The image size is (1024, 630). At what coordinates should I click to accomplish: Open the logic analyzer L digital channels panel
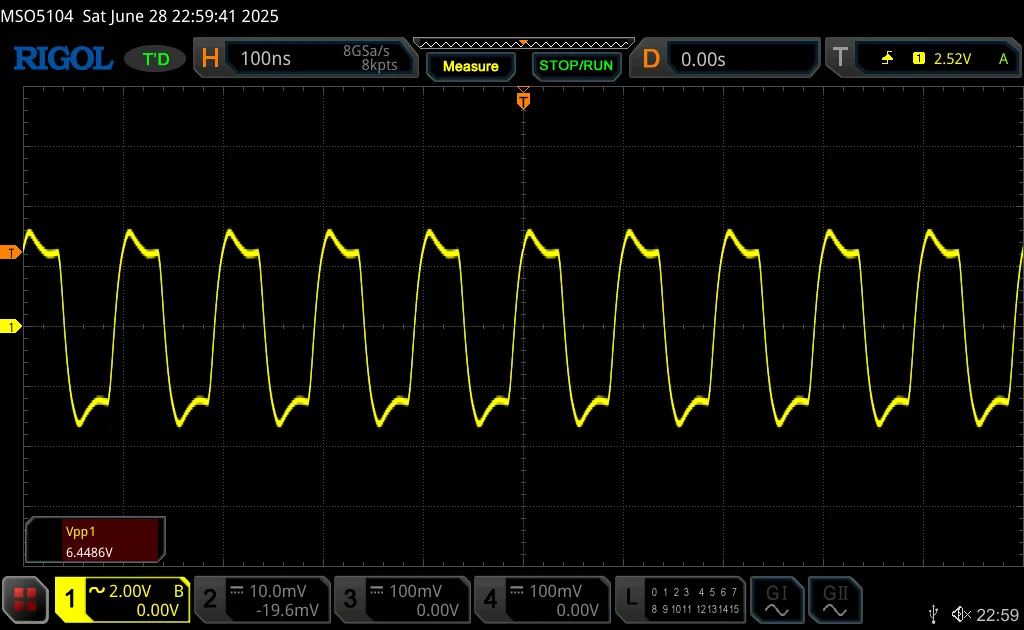point(680,600)
